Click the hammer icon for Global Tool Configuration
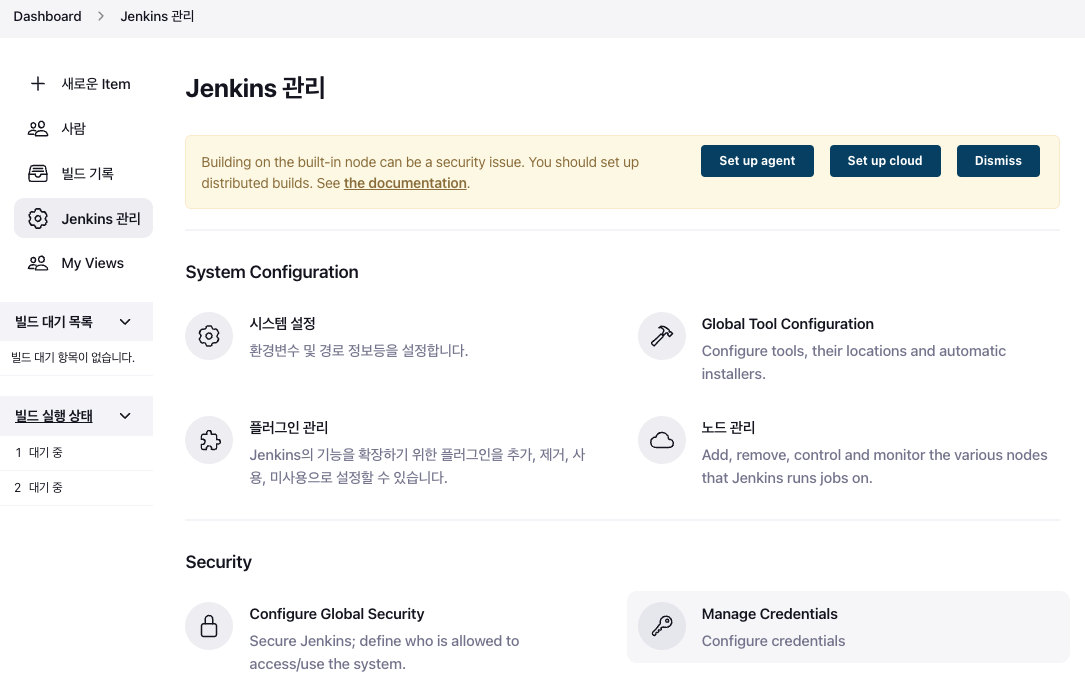 (662, 336)
